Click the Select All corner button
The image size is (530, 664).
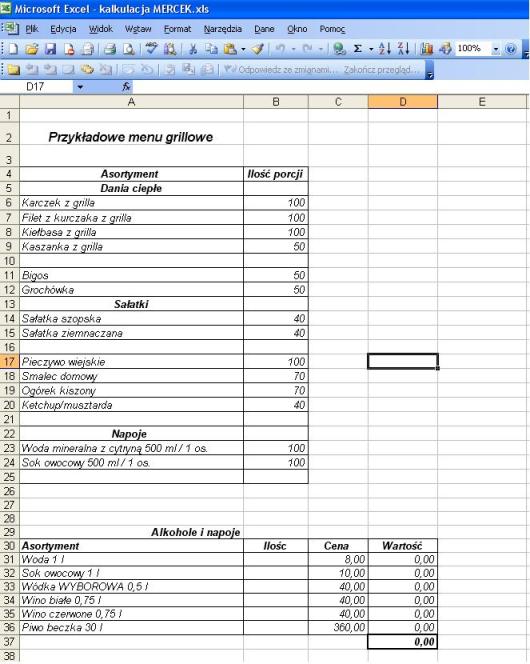click(x=9, y=102)
